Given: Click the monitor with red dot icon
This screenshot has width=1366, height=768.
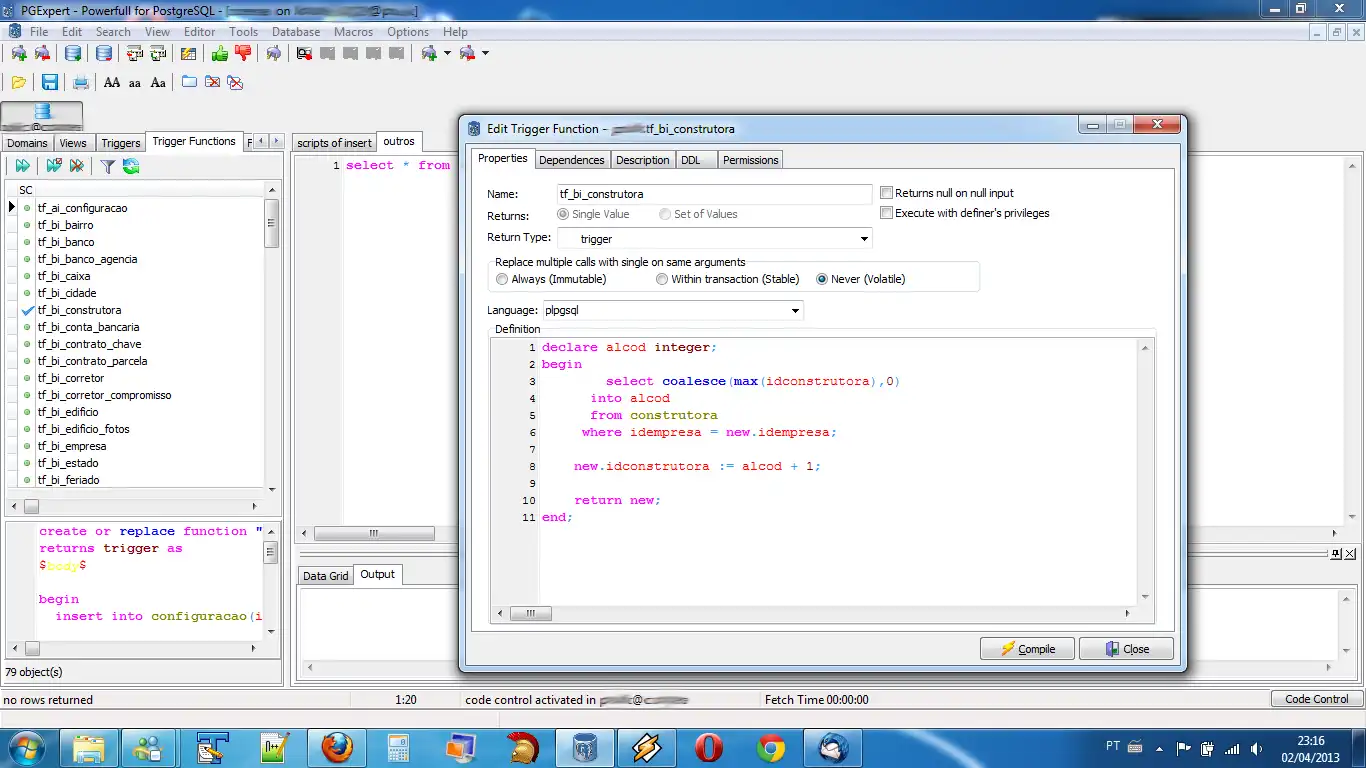Looking at the screenshot, I should pos(304,53).
